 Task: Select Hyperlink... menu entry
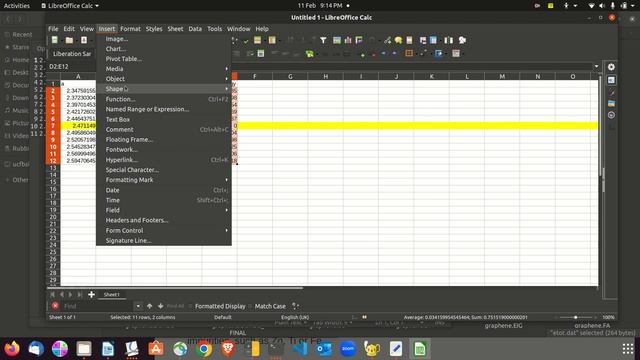tap(164, 160)
